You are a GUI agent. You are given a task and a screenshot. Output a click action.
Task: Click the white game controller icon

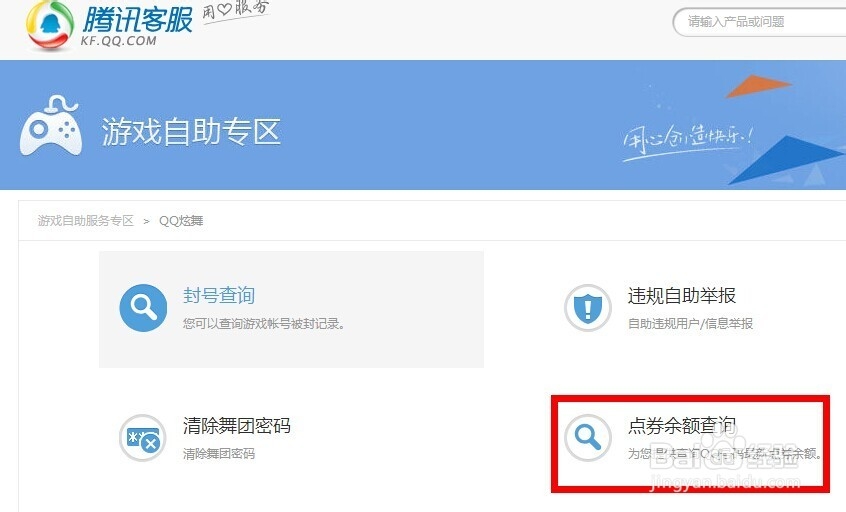[x=51, y=126]
